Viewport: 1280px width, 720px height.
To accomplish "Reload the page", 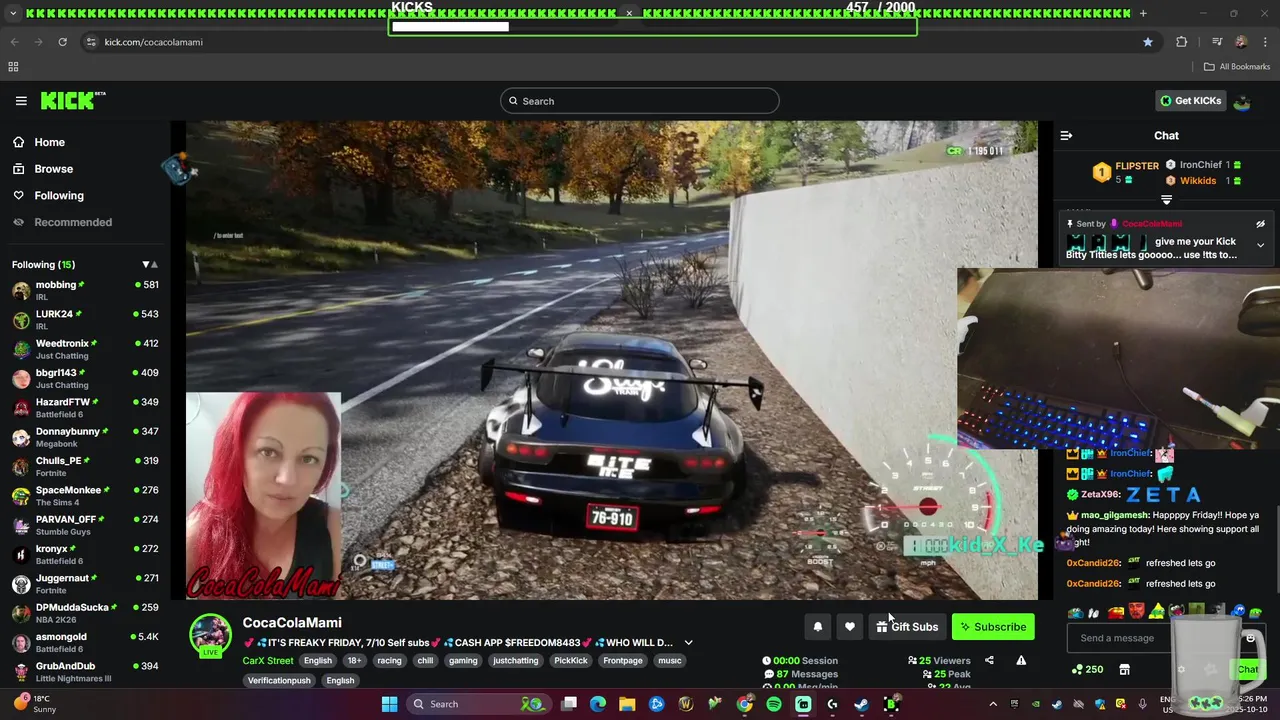I will tap(62, 42).
